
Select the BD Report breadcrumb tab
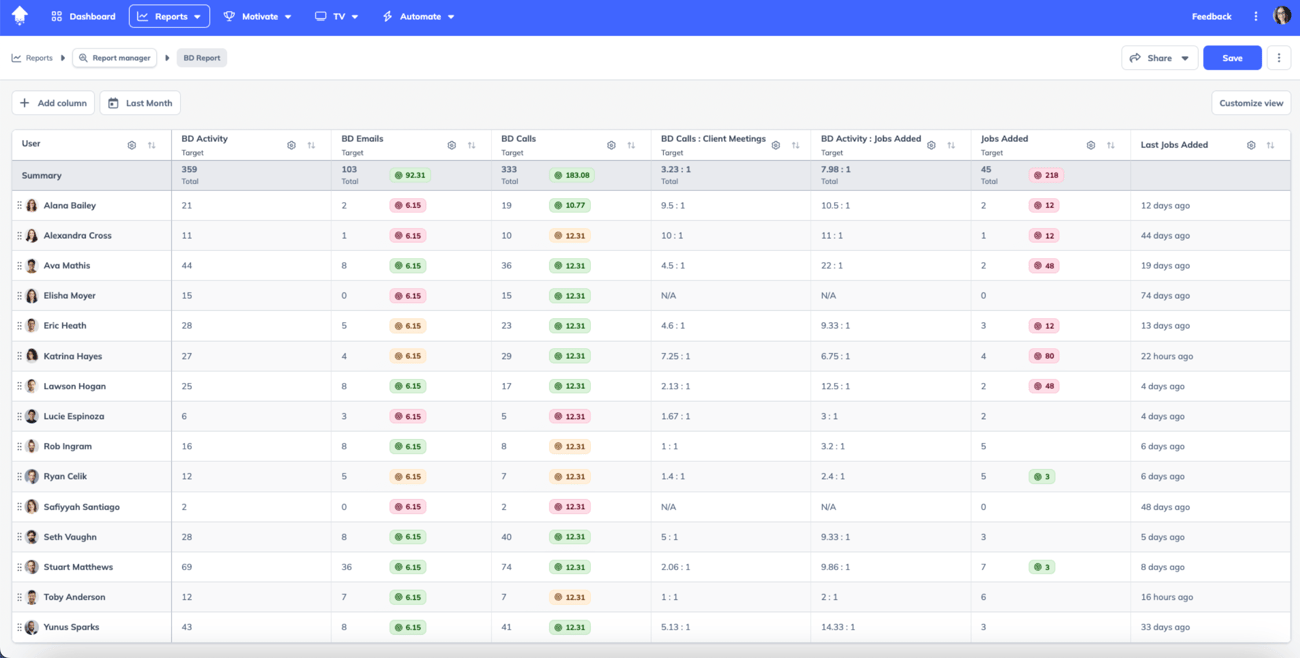pyautogui.click(x=200, y=57)
